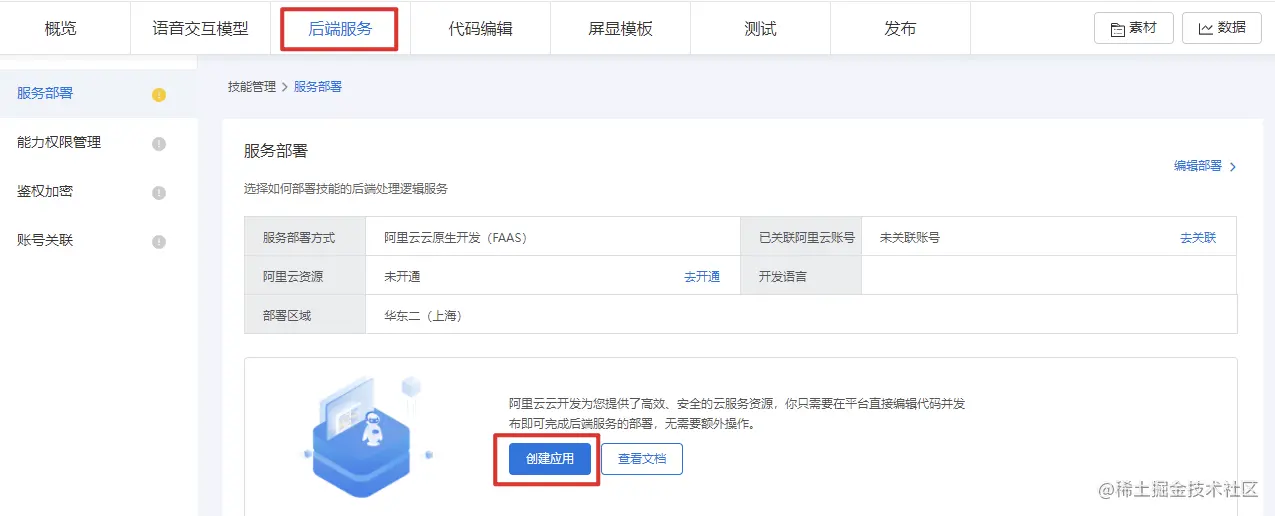This screenshot has width=1275, height=516.
Task: Click the folder icon on 素材 button
Action: pos(1117,28)
